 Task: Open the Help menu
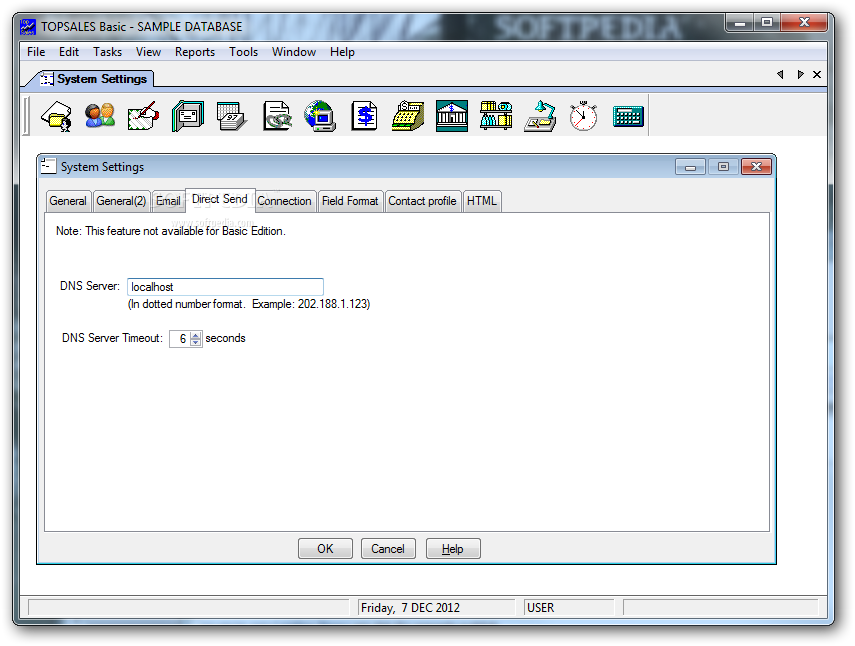(x=342, y=52)
